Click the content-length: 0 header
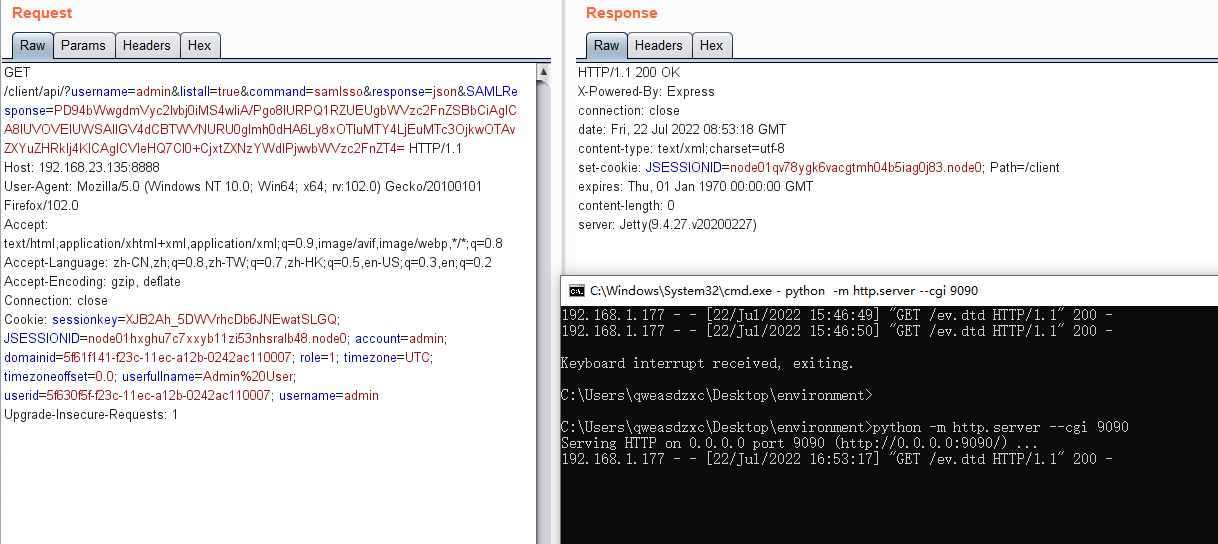Image resolution: width=1218 pixels, height=544 pixels. (626, 206)
